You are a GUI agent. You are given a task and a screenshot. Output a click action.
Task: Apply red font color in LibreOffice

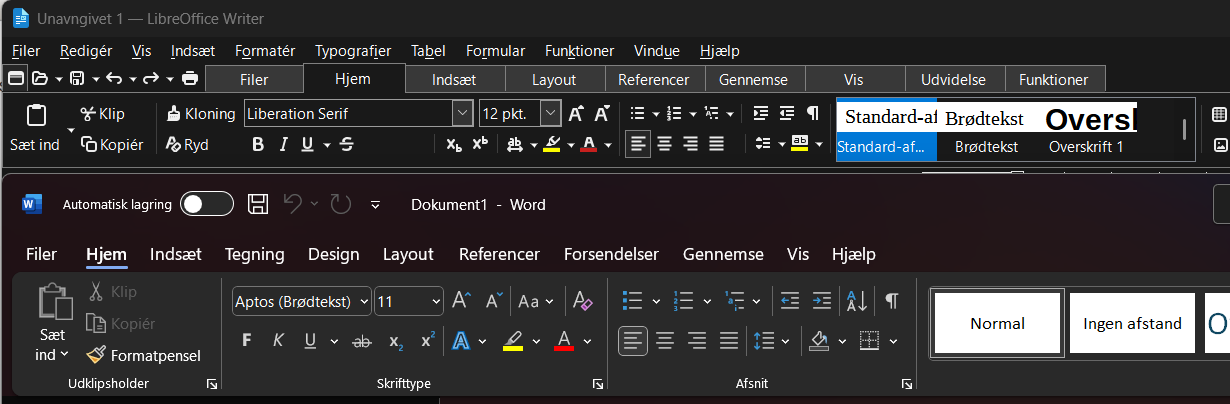(588, 145)
